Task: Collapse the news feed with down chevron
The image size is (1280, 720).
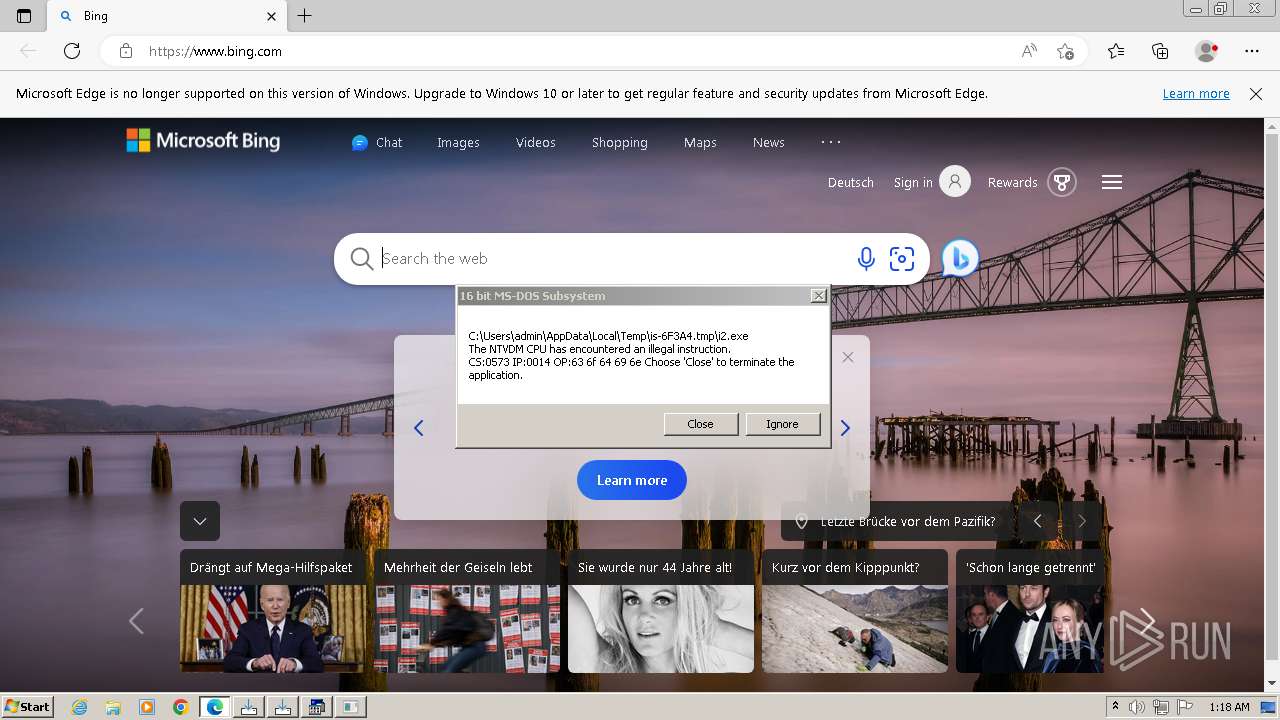Action: pyautogui.click(x=200, y=521)
